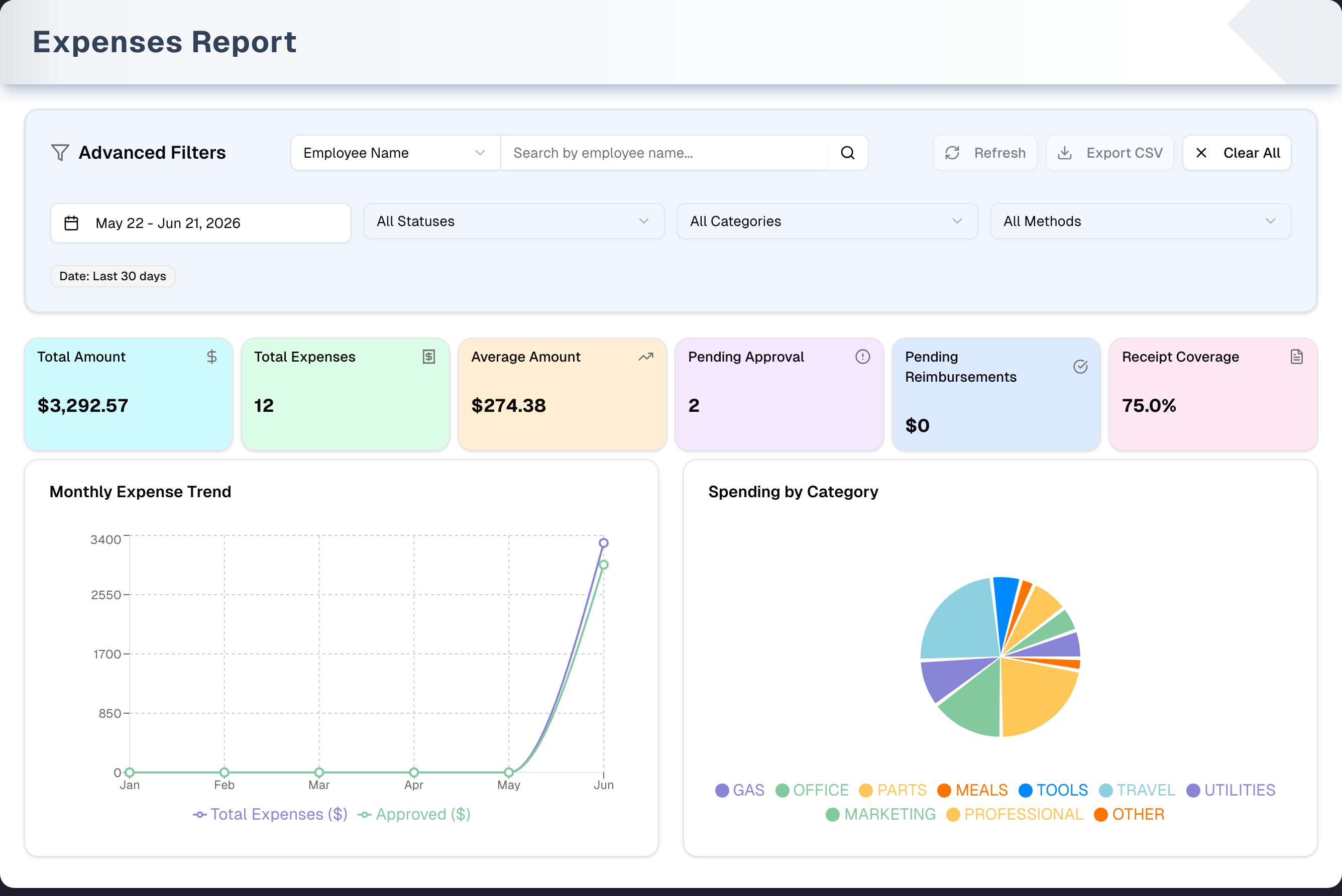
Task: Click the receipt icon on Total Expenses
Action: pyautogui.click(x=429, y=357)
